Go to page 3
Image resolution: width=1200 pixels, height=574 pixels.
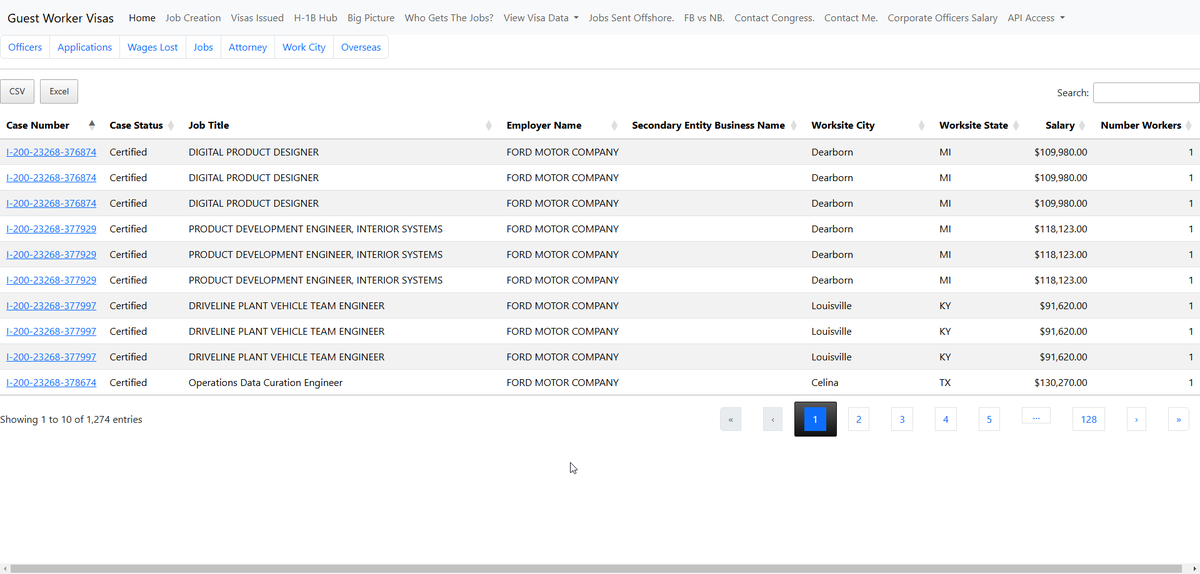[x=902, y=419]
